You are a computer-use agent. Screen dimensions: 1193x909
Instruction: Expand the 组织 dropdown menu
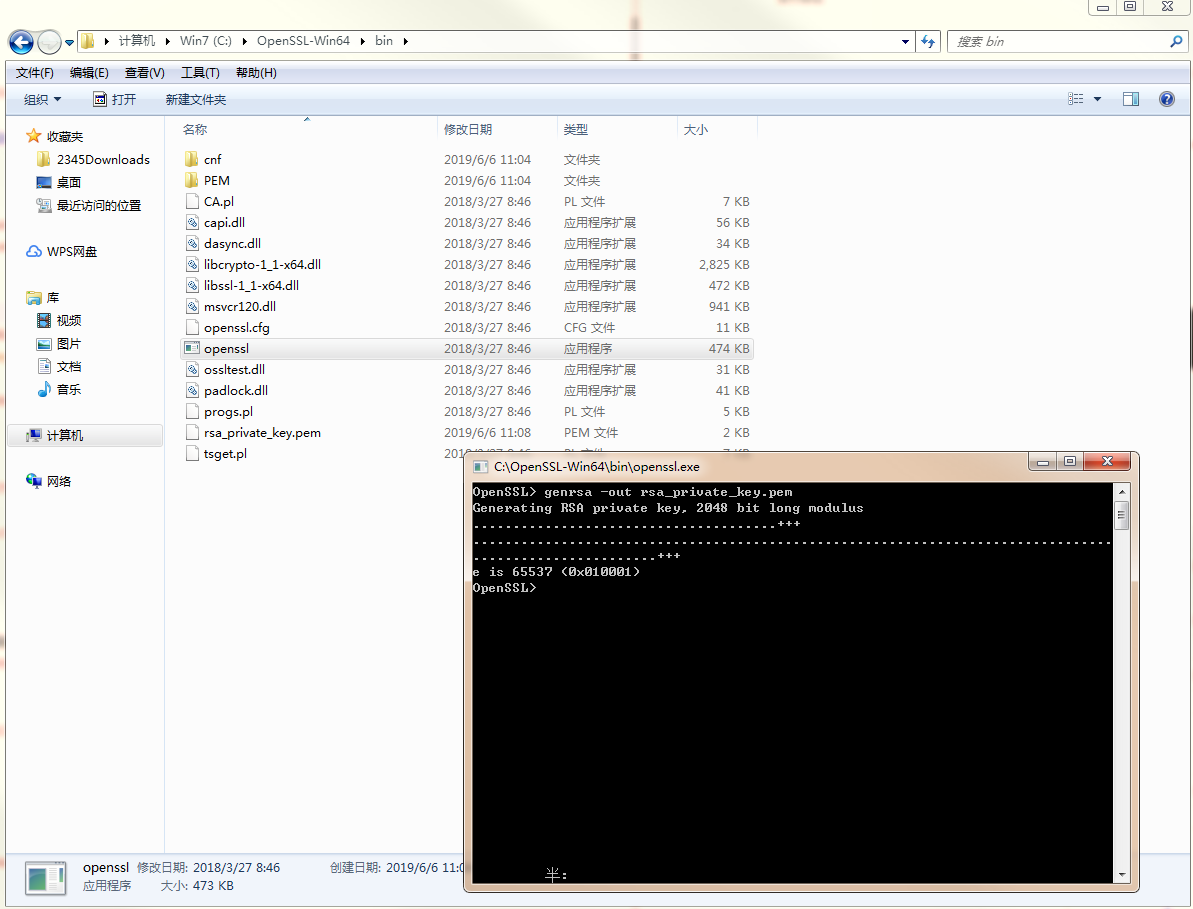[43, 100]
